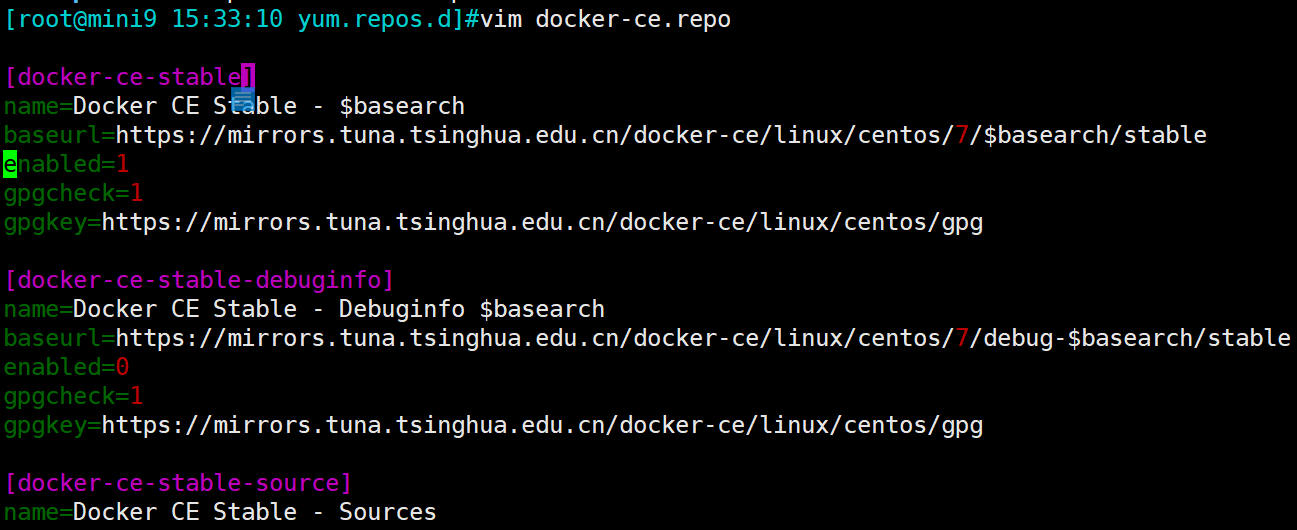The width and height of the screenshot is (1297, 530).
Task: Click the [docker-ce-stable-source] section header
Action: click(178, 483)
